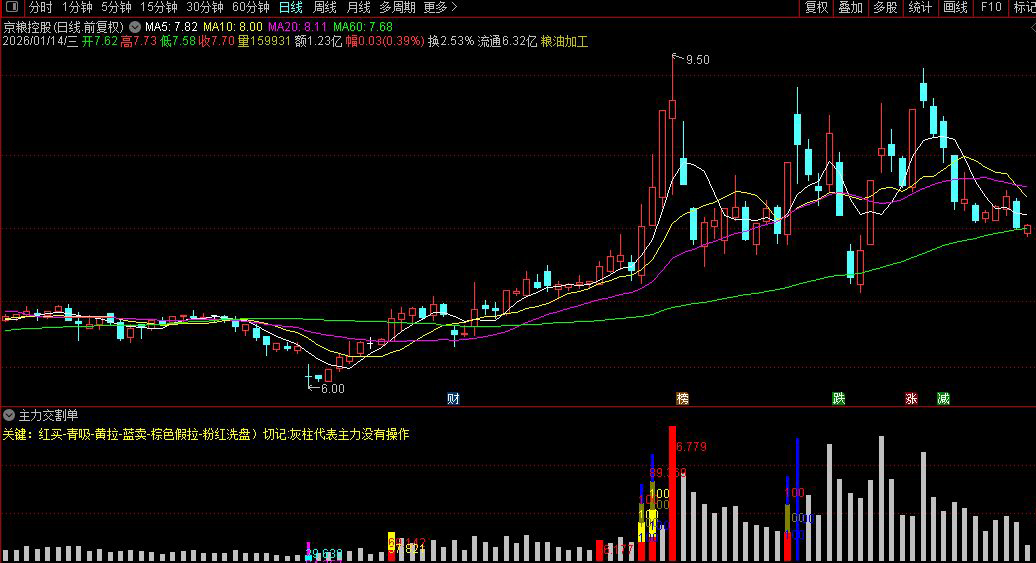Screen dimensions: 1036x563
Task: Click the MA60: 7.68 indicator value
Action: pos(363,27)
